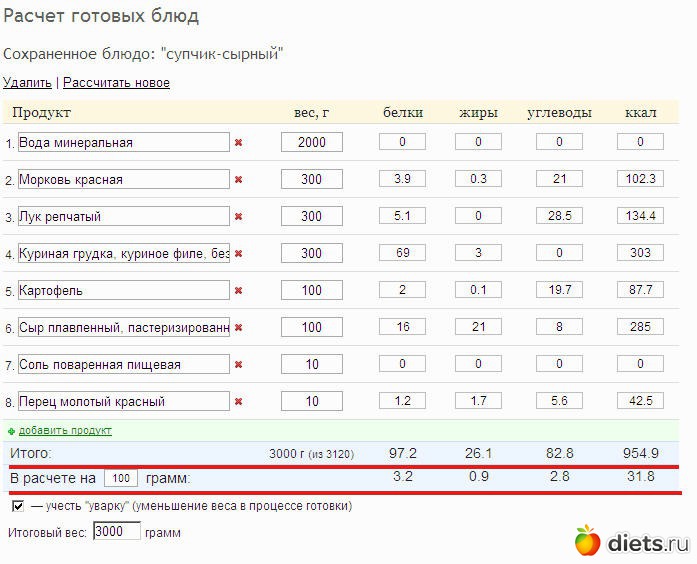Click the Картофель product name field

tap(123, 291)
